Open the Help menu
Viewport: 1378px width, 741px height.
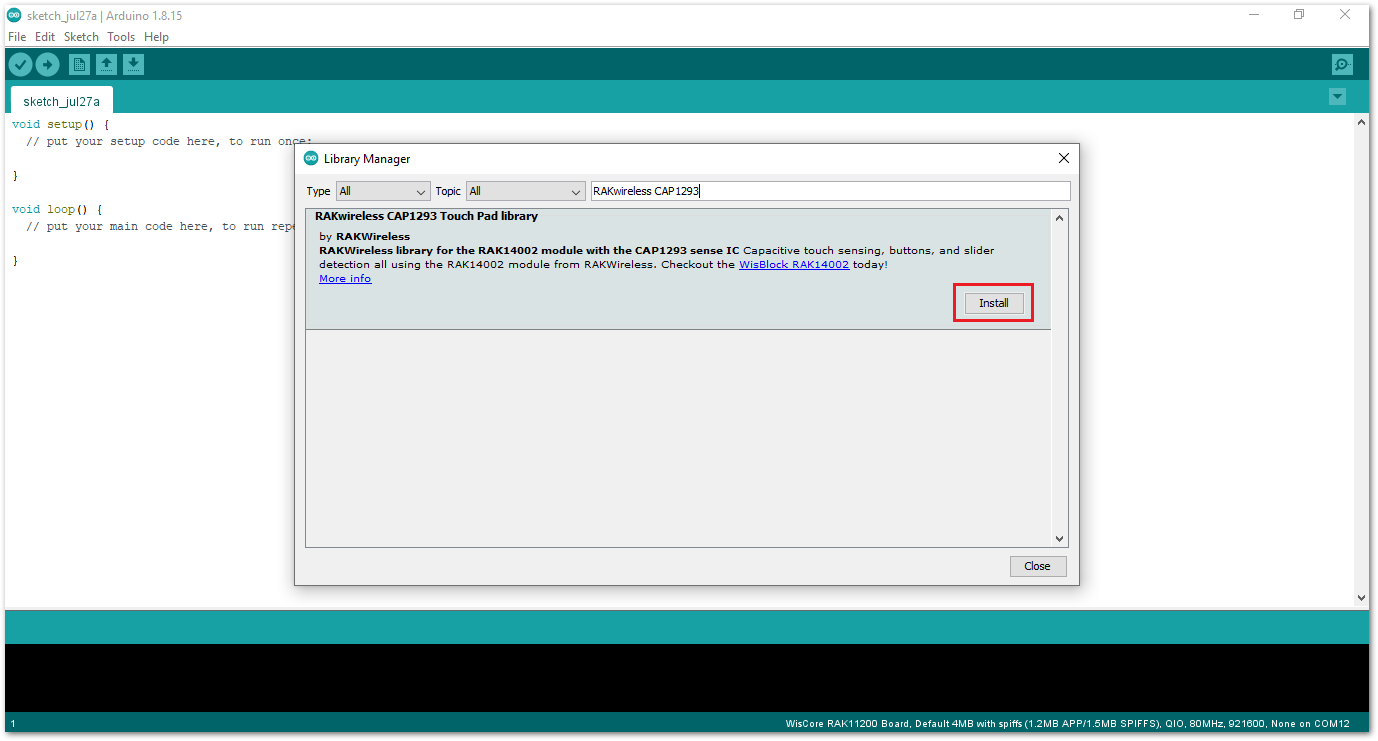pyautogui.click(x=156, y=37)
